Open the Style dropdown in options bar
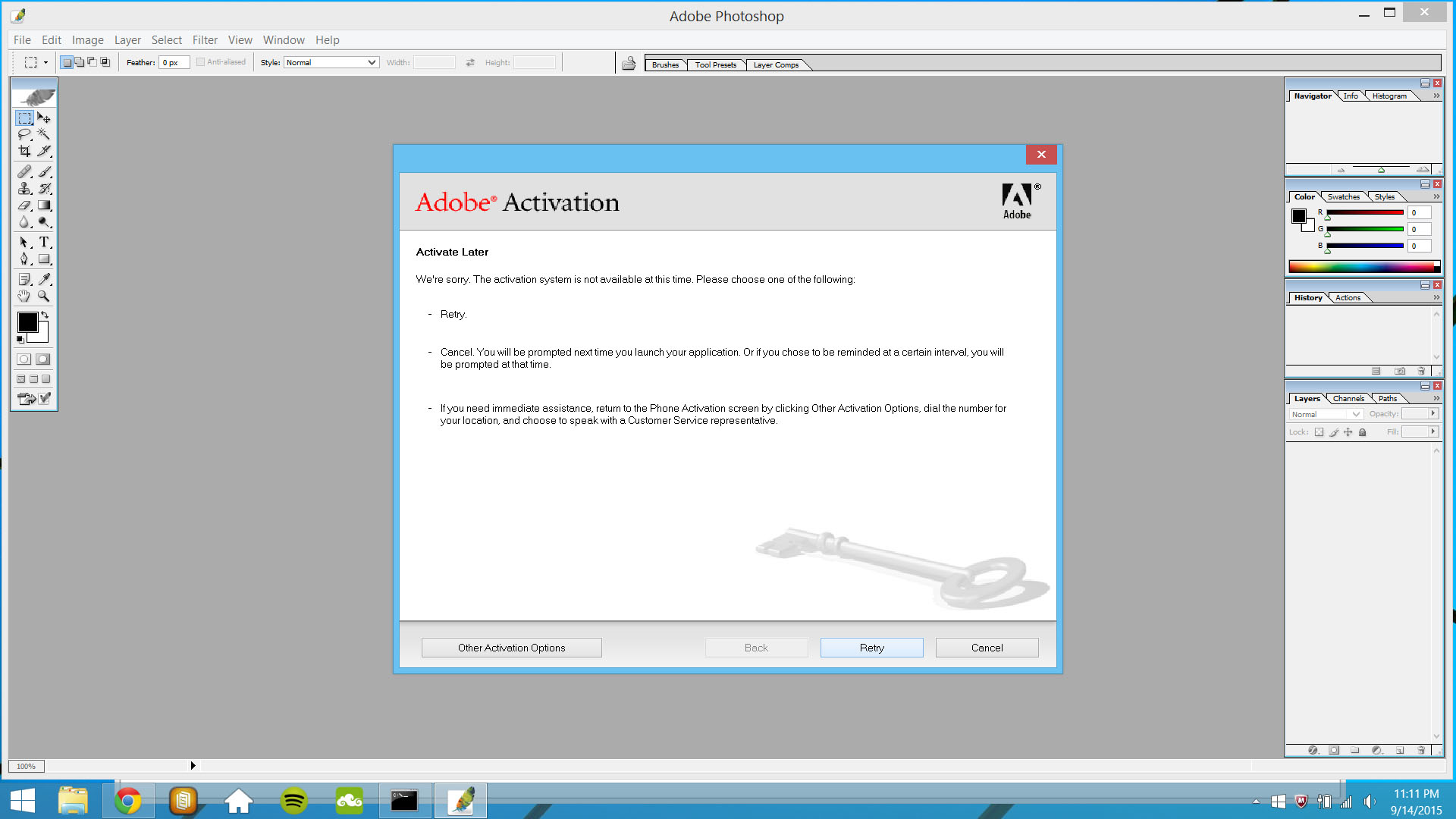This screenshot has height=819, width=1456. (x=331, y=62)
